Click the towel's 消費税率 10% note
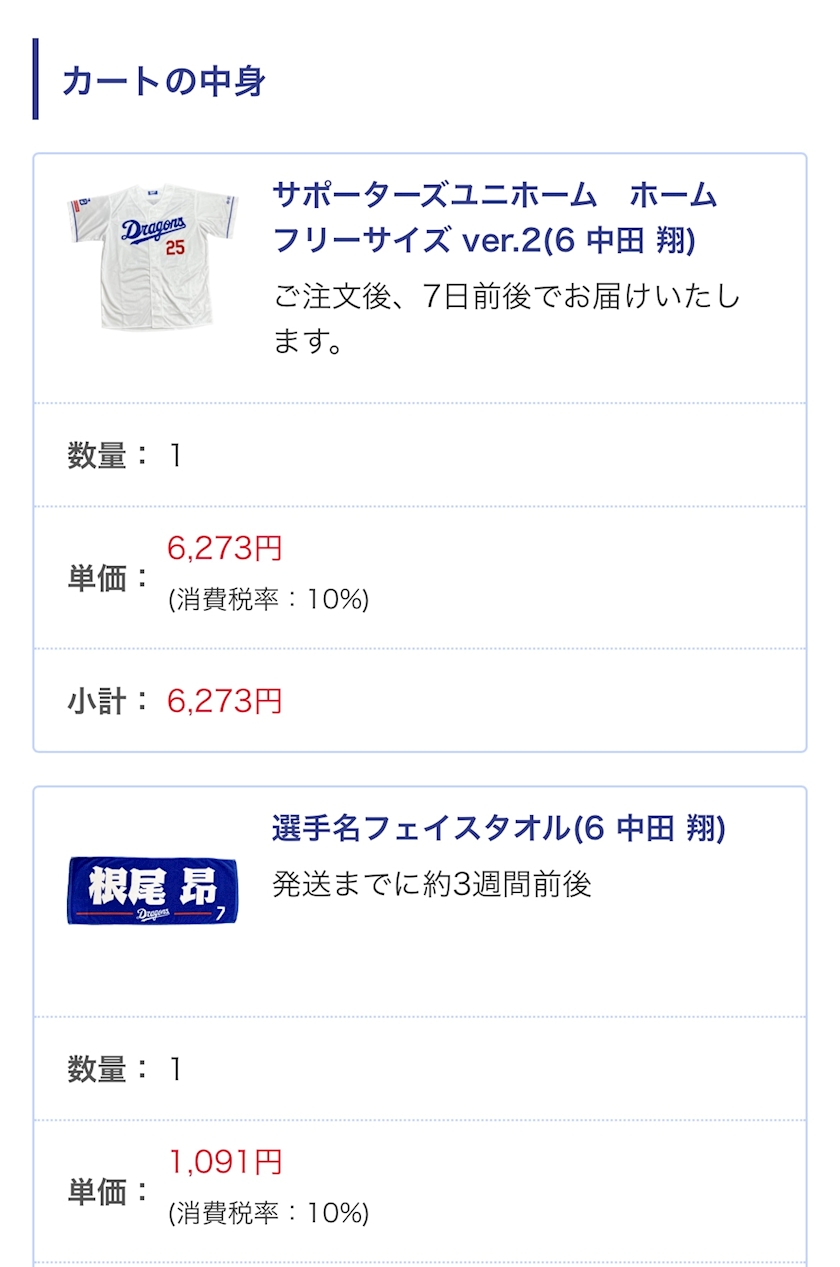 click(268, 1214)
